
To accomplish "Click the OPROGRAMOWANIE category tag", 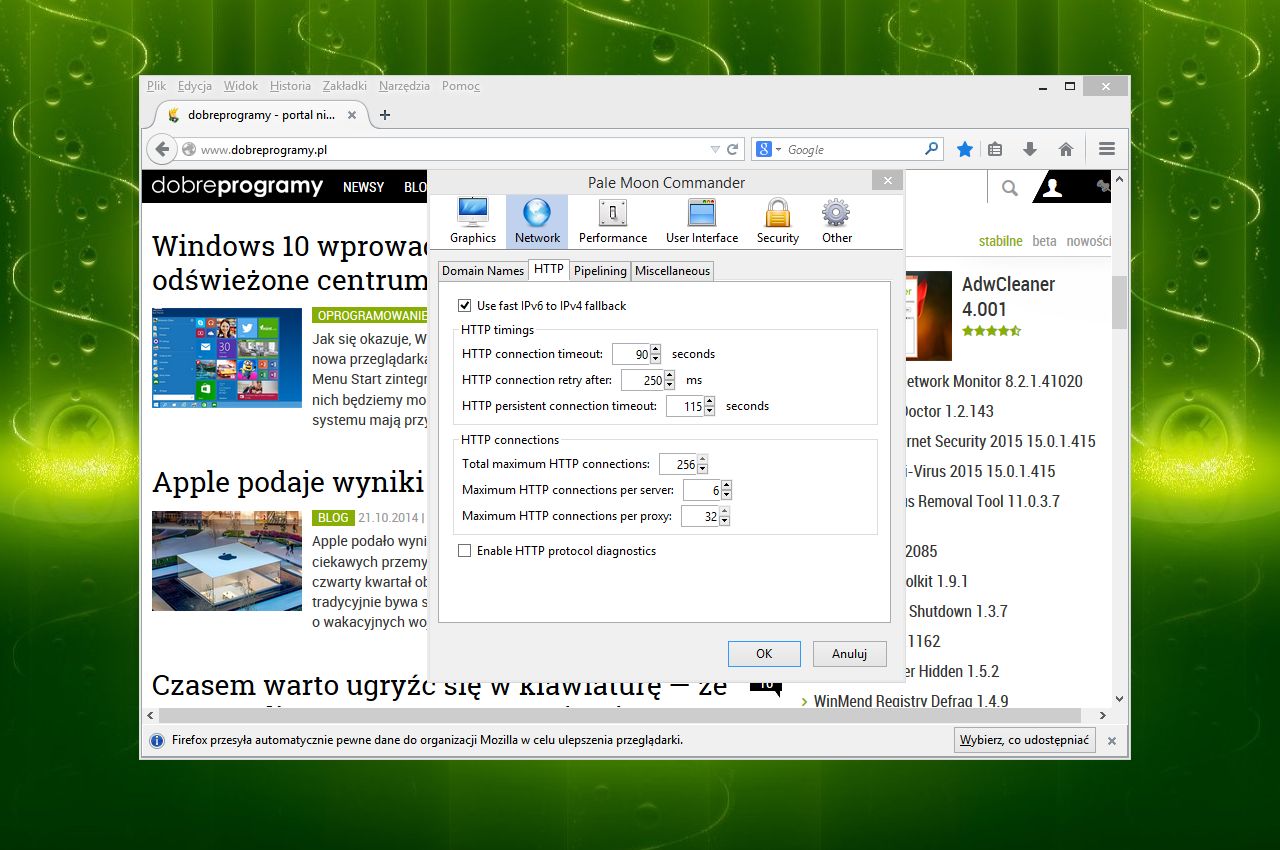I will [x=372, y=315].
